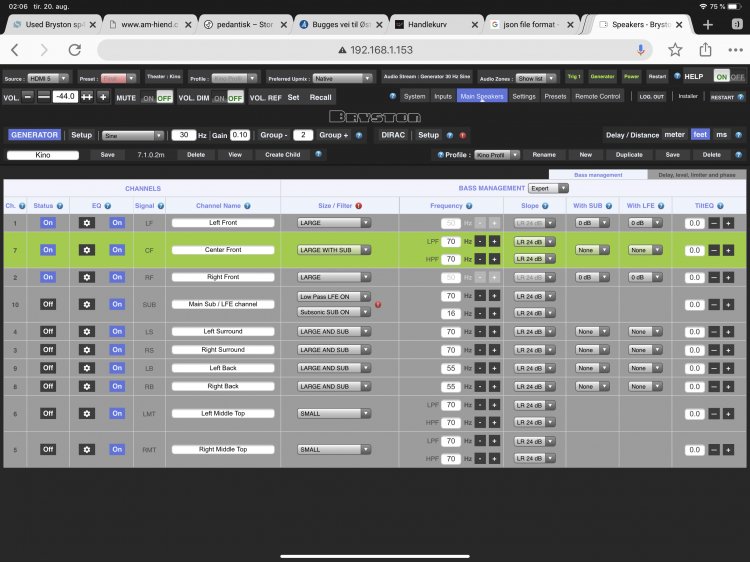Tap microphone icon in address bar

coord(640,50)
